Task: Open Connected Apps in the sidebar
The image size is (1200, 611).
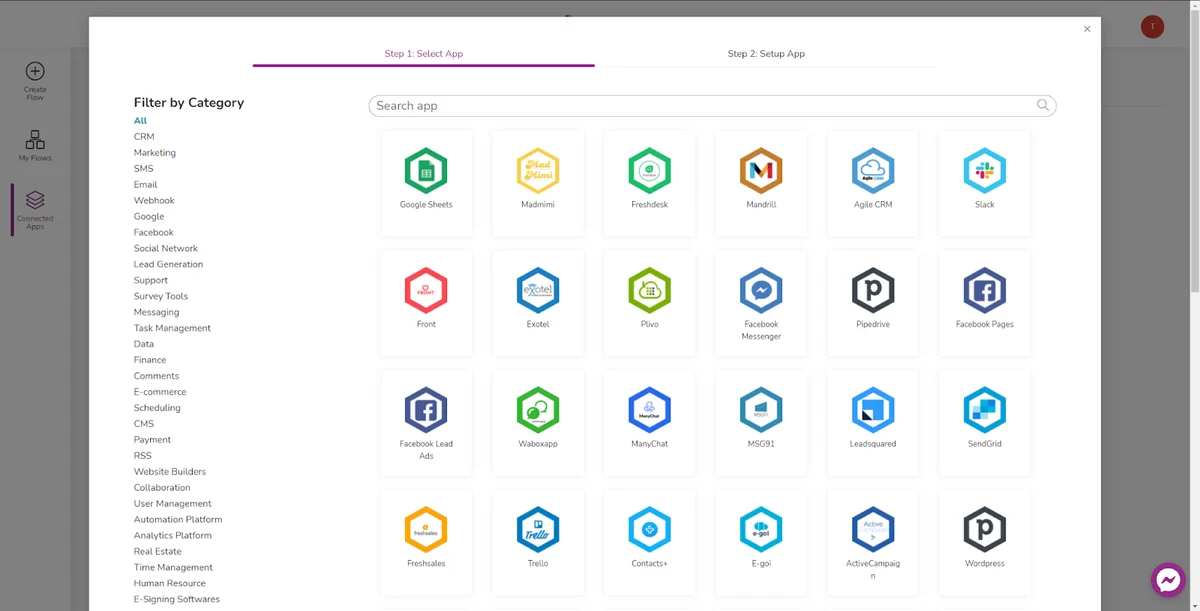Action: (35, 210)
